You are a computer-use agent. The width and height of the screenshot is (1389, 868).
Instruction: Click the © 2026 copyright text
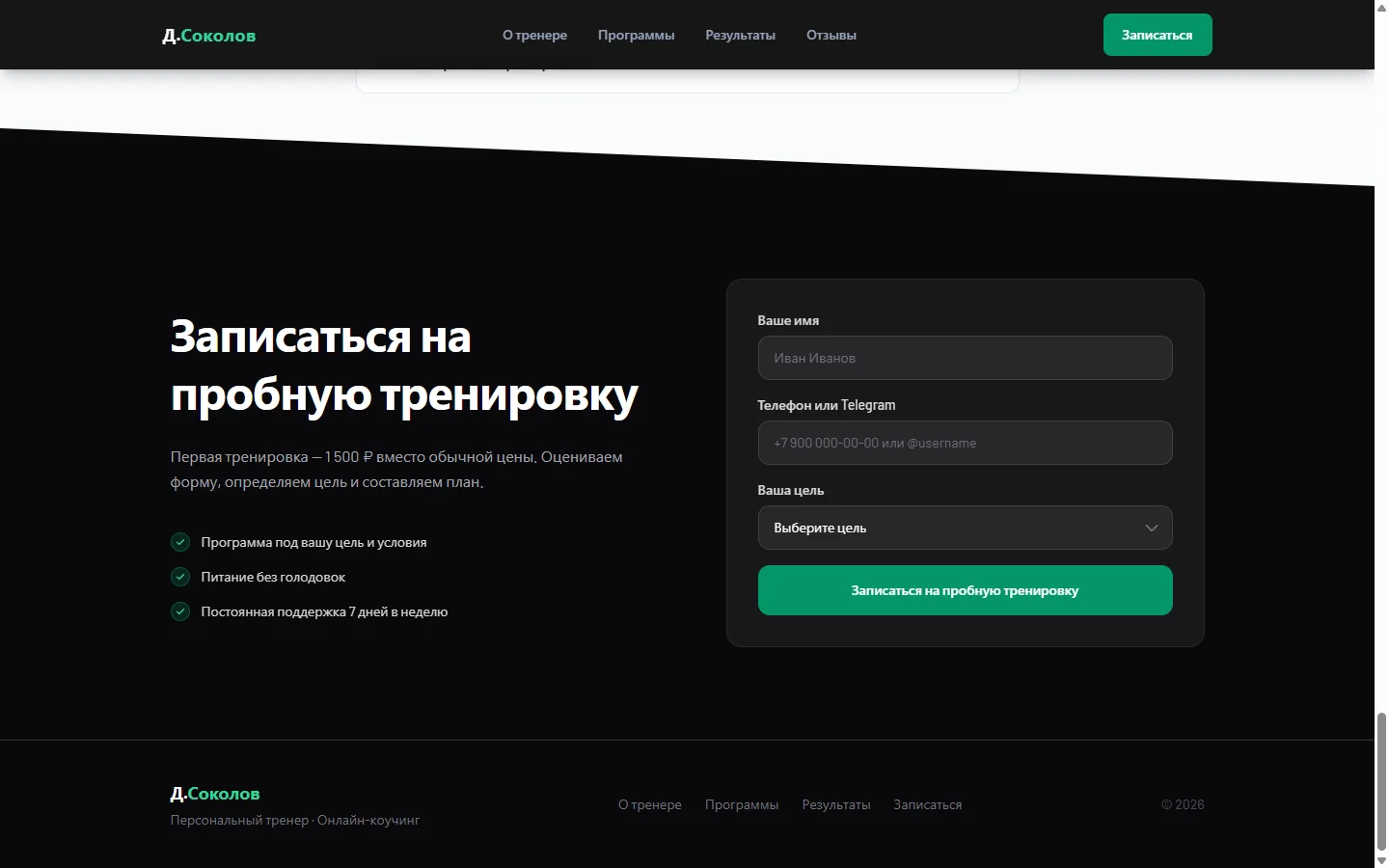pyautogui.click(x=1183, y=804)
